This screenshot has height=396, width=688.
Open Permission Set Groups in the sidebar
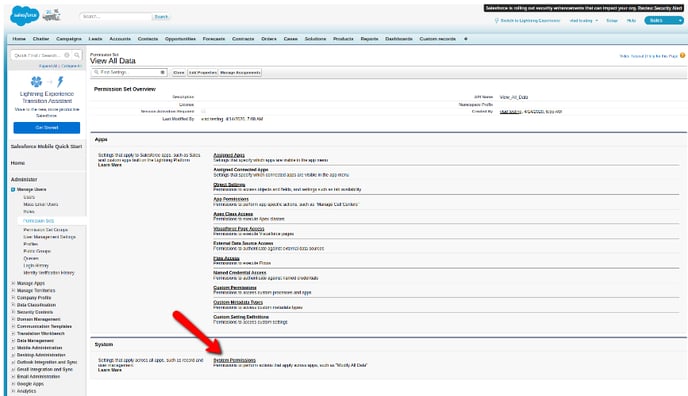(x=45, y=230)
